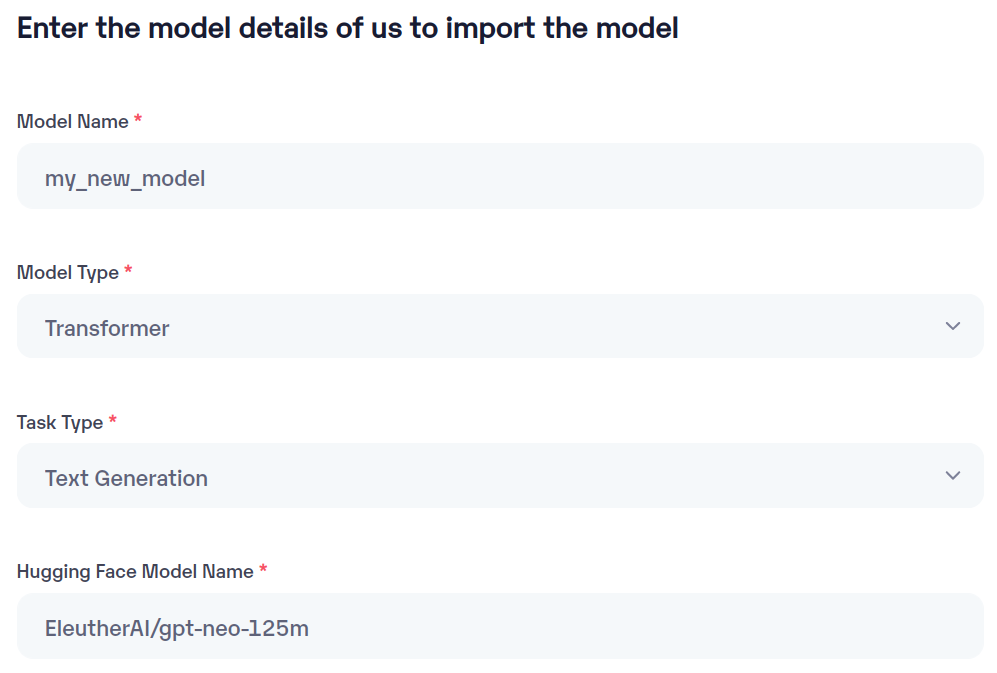Open the Task Type dropdown
This screenshot has height=673, width=997.
tap(500, 476)
